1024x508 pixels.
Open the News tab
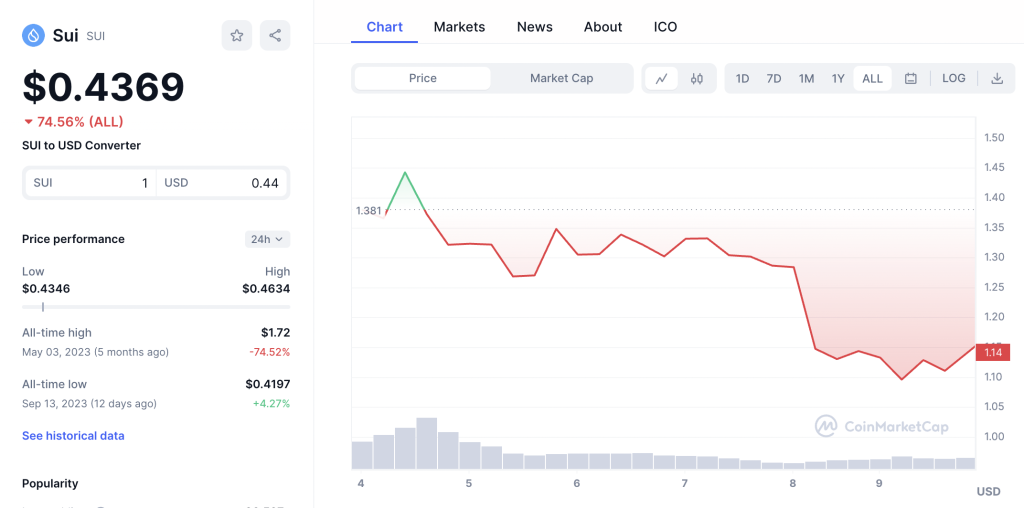pos(534,27)
